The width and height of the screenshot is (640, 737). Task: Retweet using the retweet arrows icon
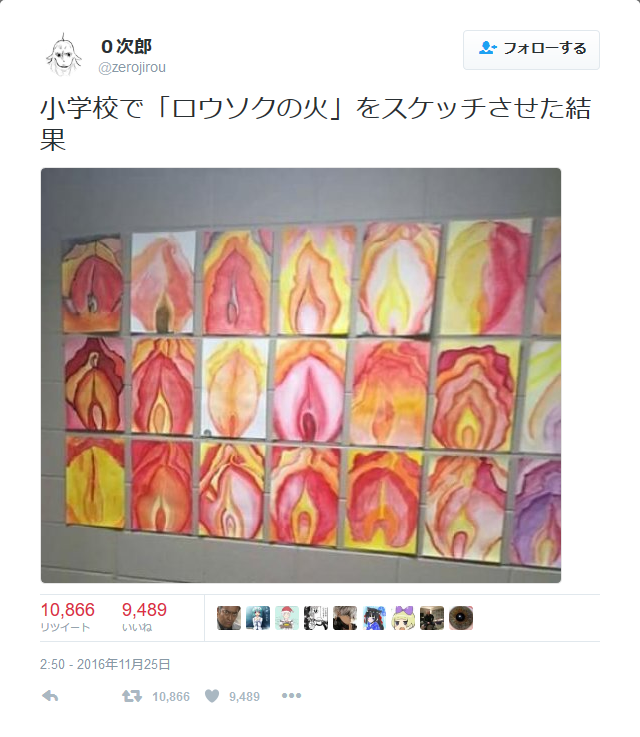132,696
